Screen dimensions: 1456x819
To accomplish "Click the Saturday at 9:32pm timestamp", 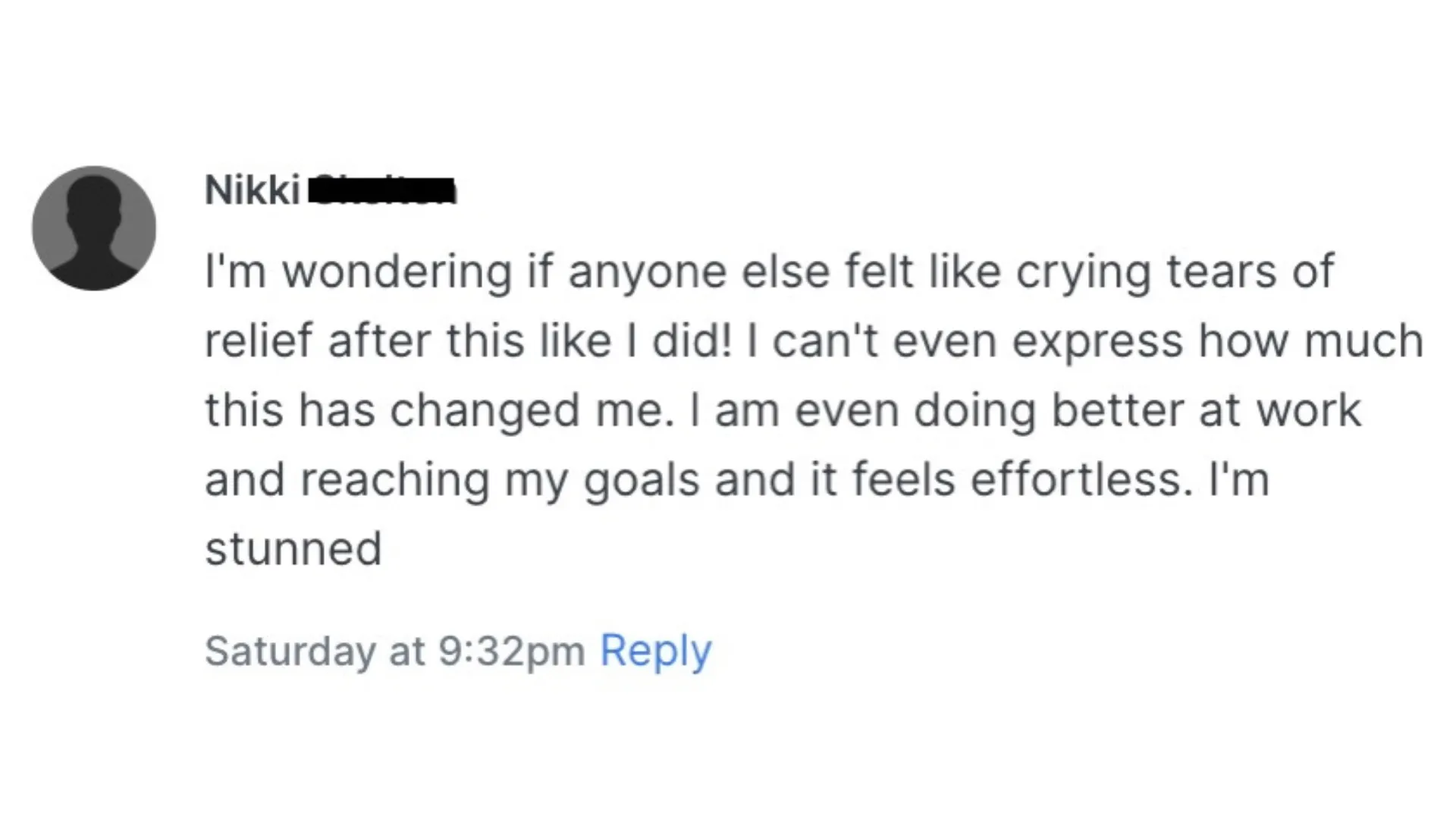I will coord(394,651).
